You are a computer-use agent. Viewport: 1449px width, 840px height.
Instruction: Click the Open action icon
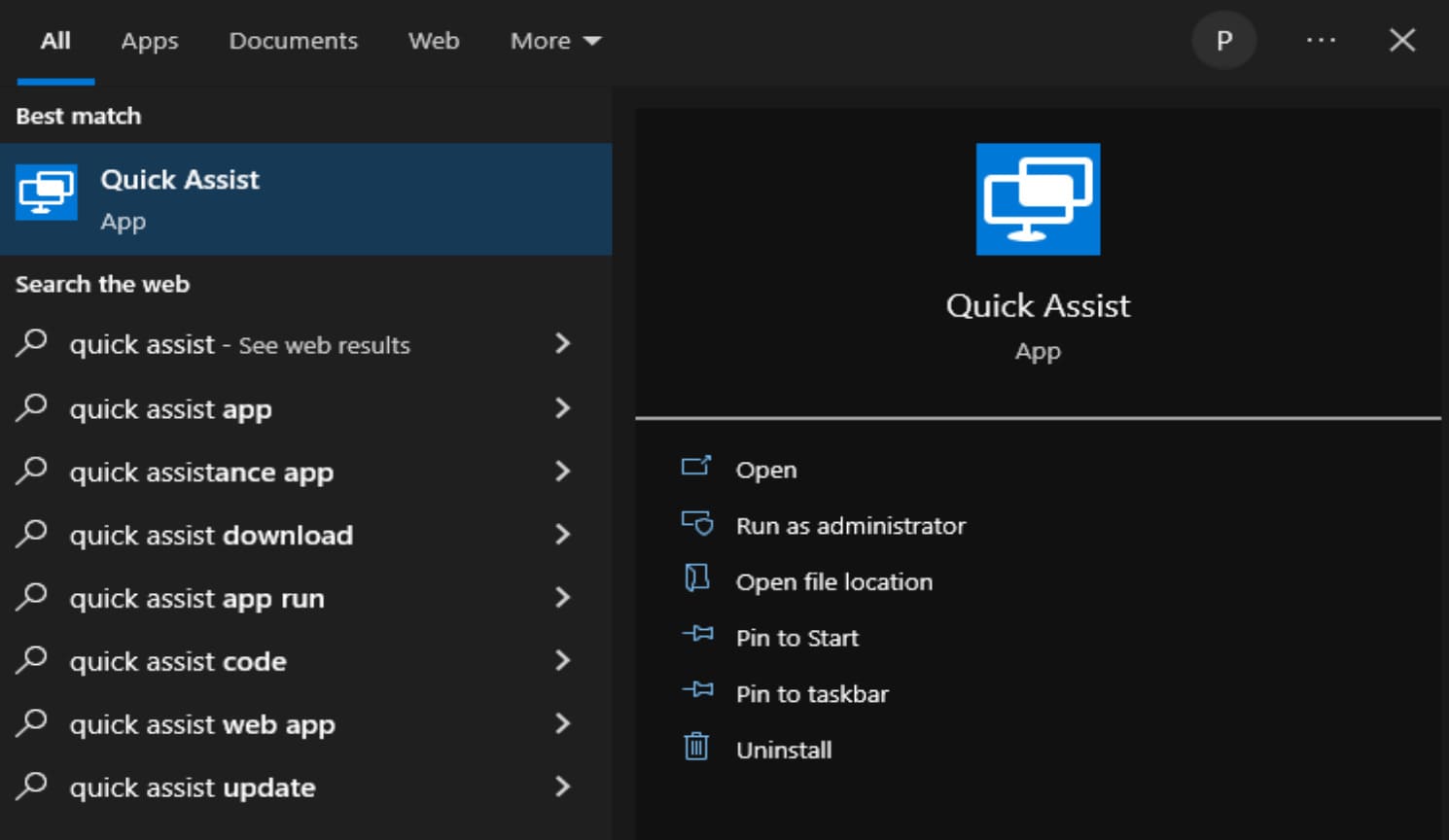point(696,467)
